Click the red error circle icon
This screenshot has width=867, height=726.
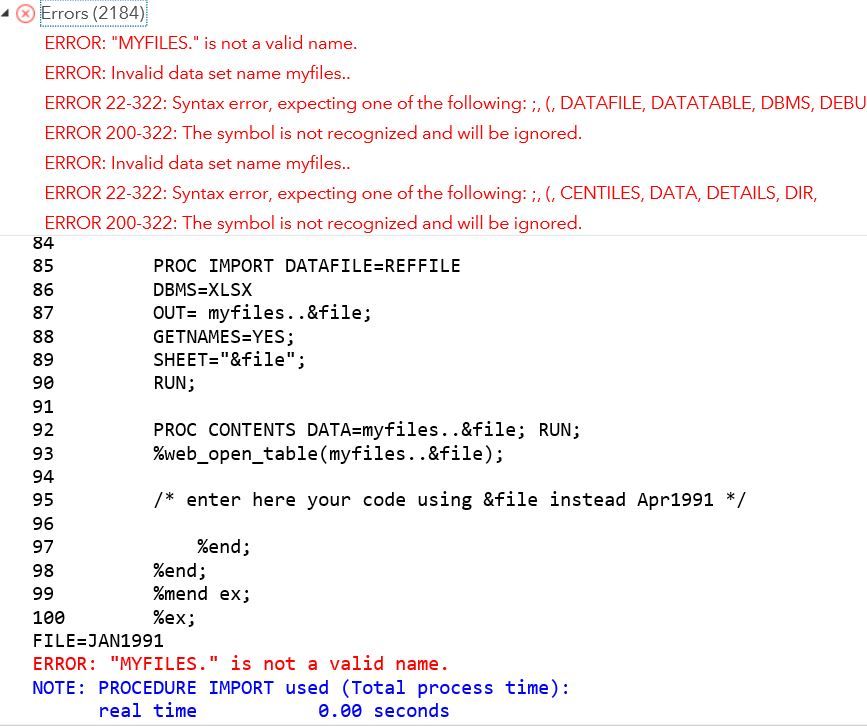(x=25, y=13)
